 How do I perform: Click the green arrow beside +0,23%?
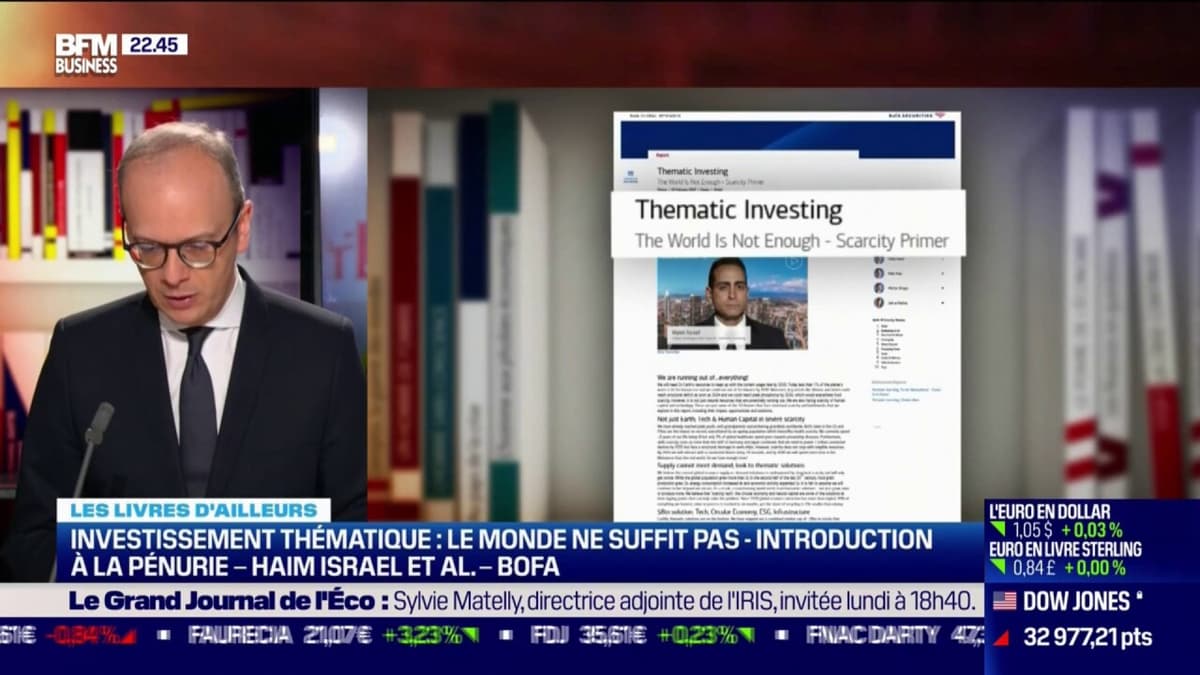coord(745,634)
